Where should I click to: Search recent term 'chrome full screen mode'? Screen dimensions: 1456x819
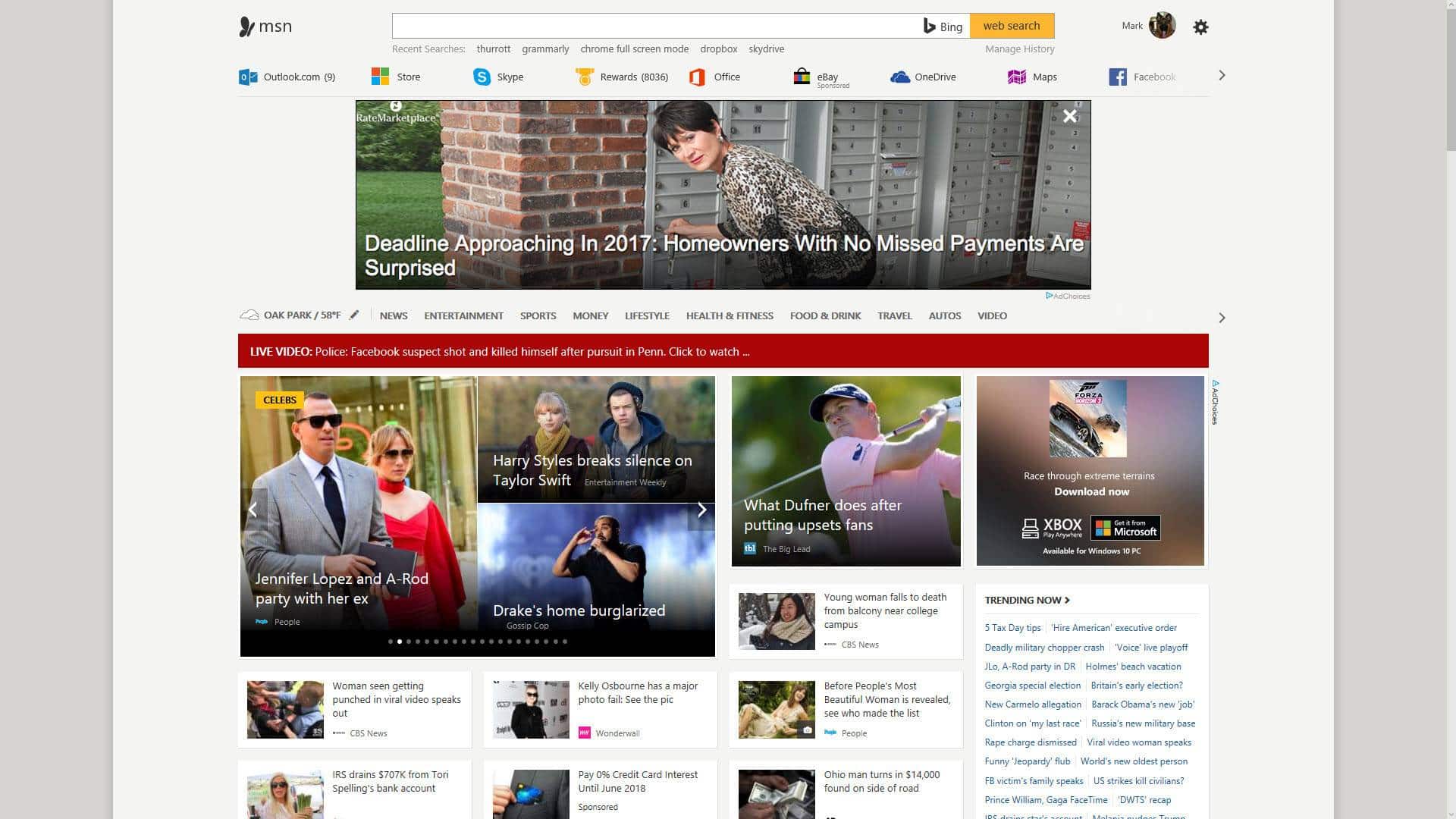click(635, 49)
